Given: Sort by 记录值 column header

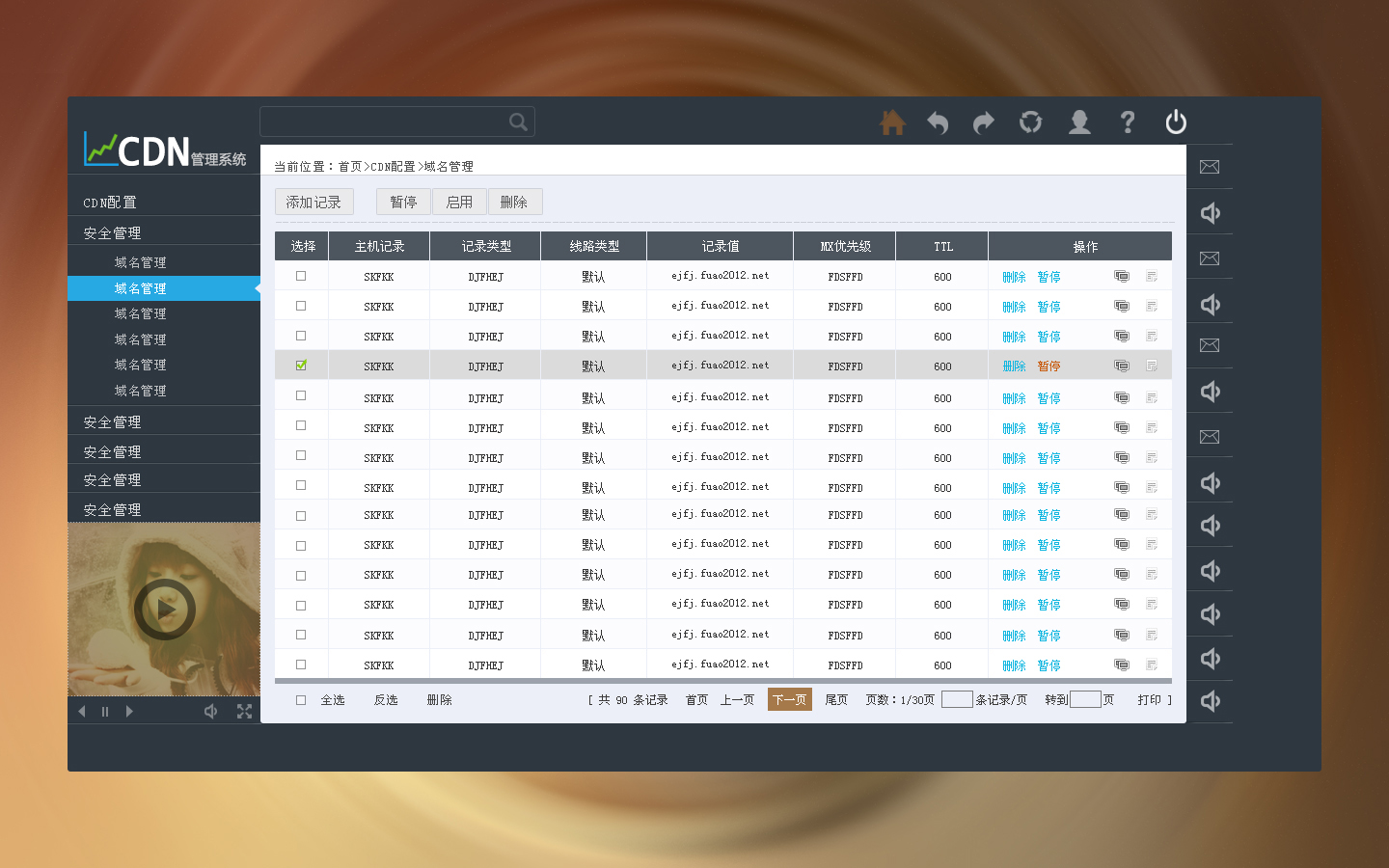Looking at the screenshot, I should pyautogui.click(x=721, y=246).
